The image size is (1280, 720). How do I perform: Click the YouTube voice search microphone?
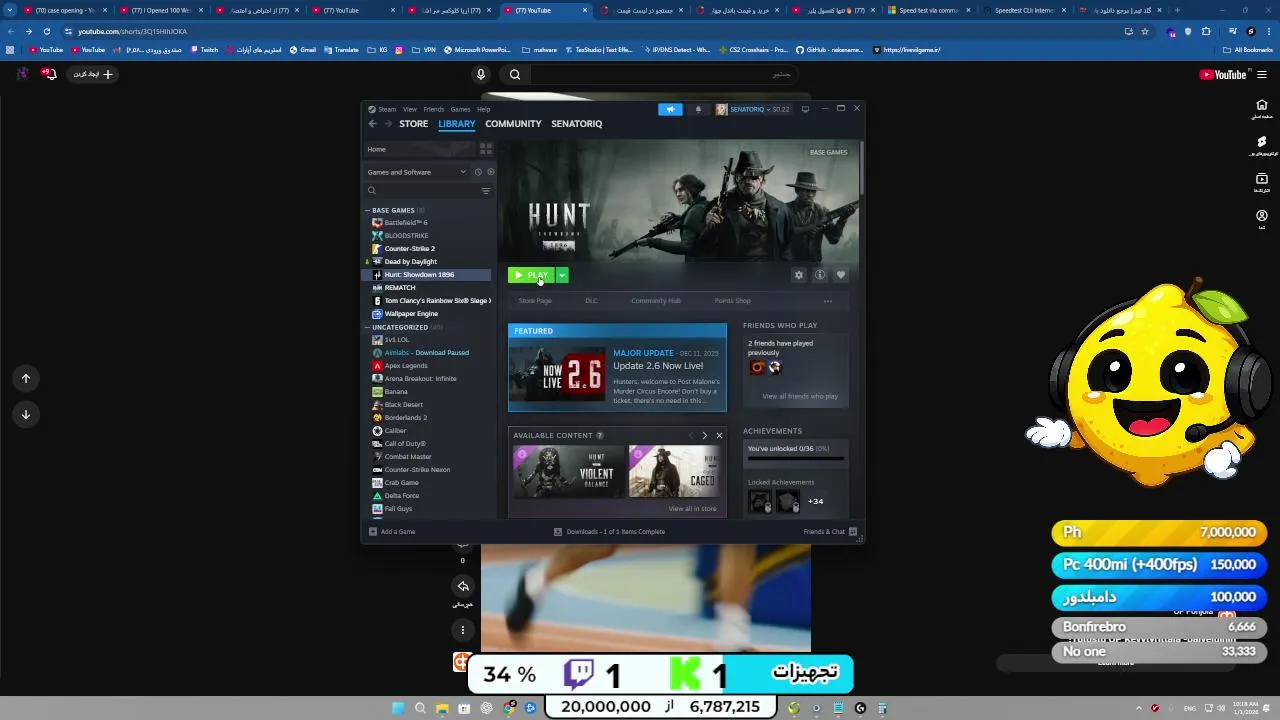pyautogui.click(x=481, y=74)
